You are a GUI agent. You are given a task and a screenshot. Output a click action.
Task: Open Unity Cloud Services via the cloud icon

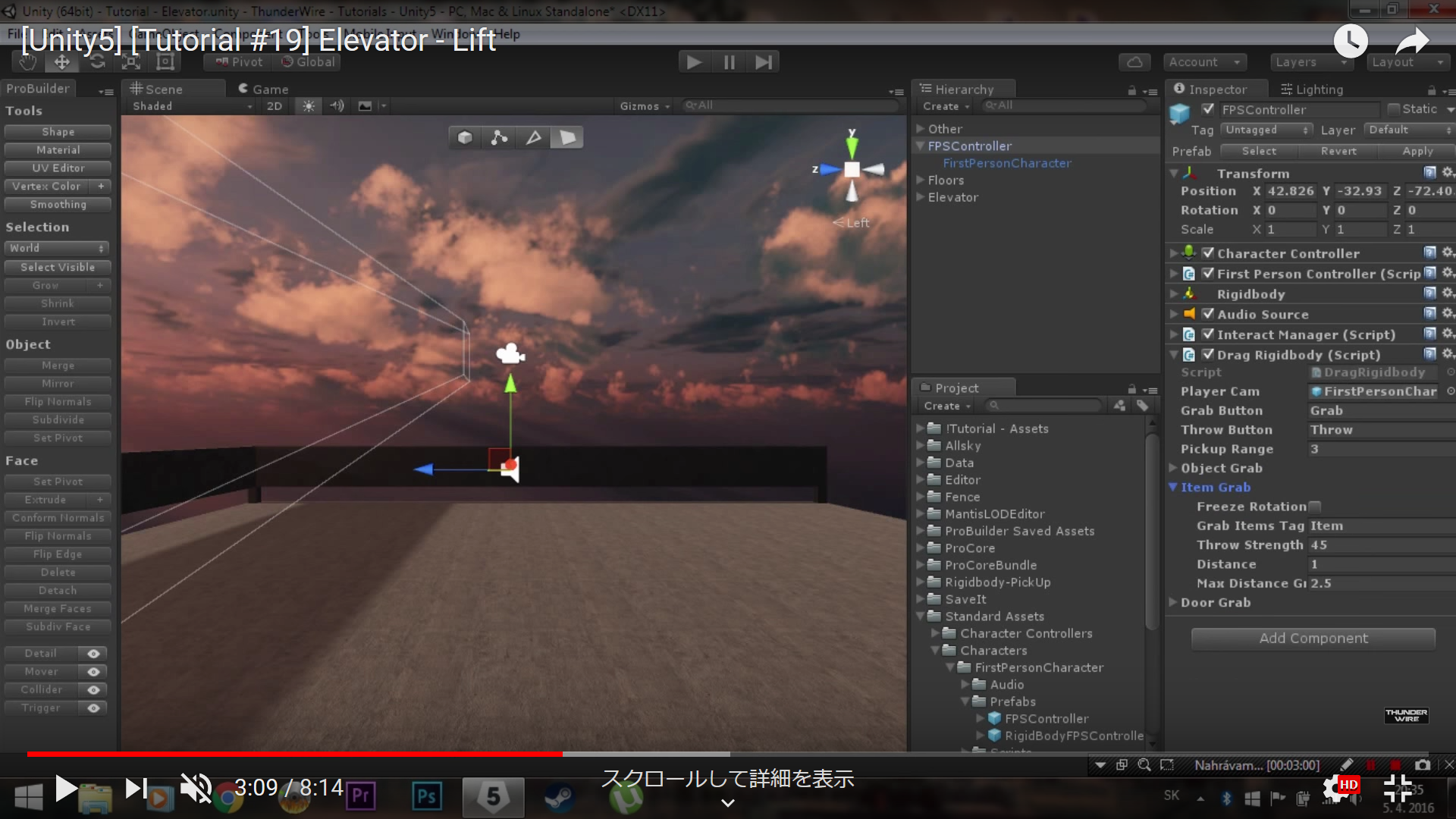[1134, 62]
